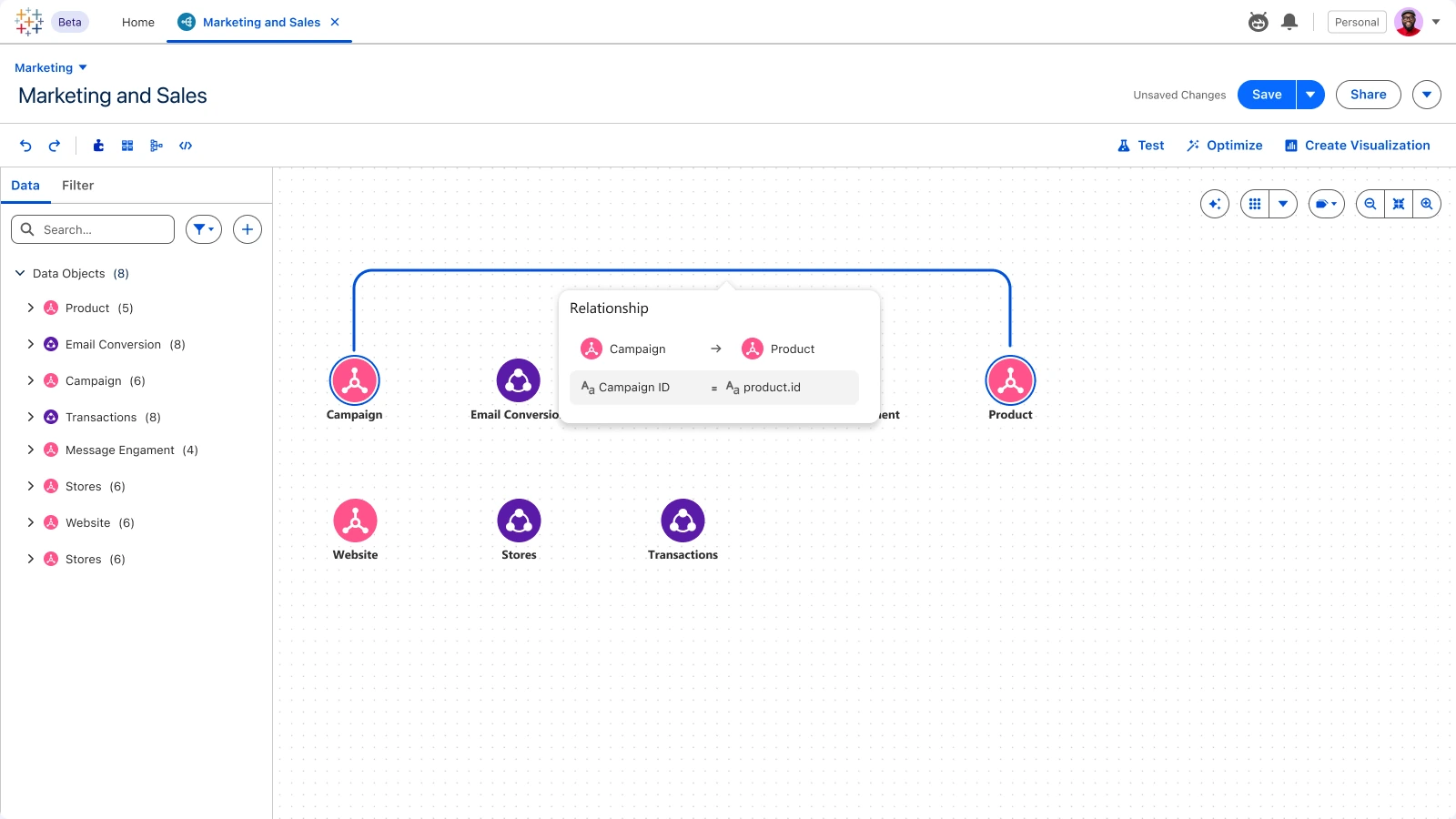Open the Save options dropdown arrow
The height and width of the screenshot is (819, 1456).
(x=1310, y=95)
